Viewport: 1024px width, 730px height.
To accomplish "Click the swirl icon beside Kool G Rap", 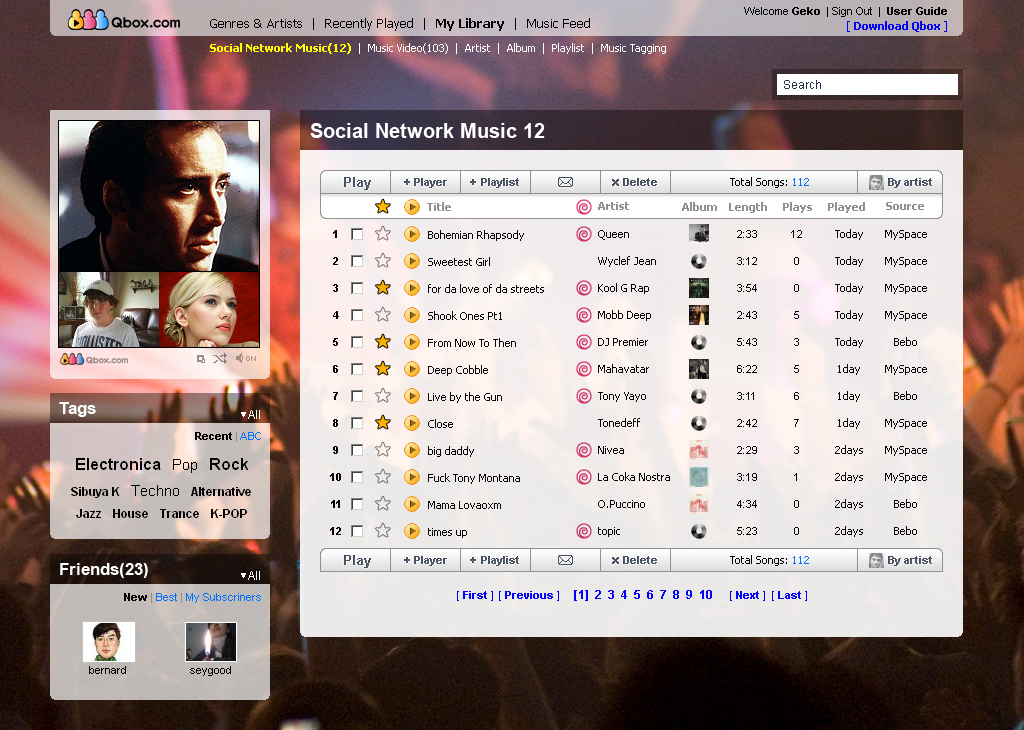I will tap(584, 288).
